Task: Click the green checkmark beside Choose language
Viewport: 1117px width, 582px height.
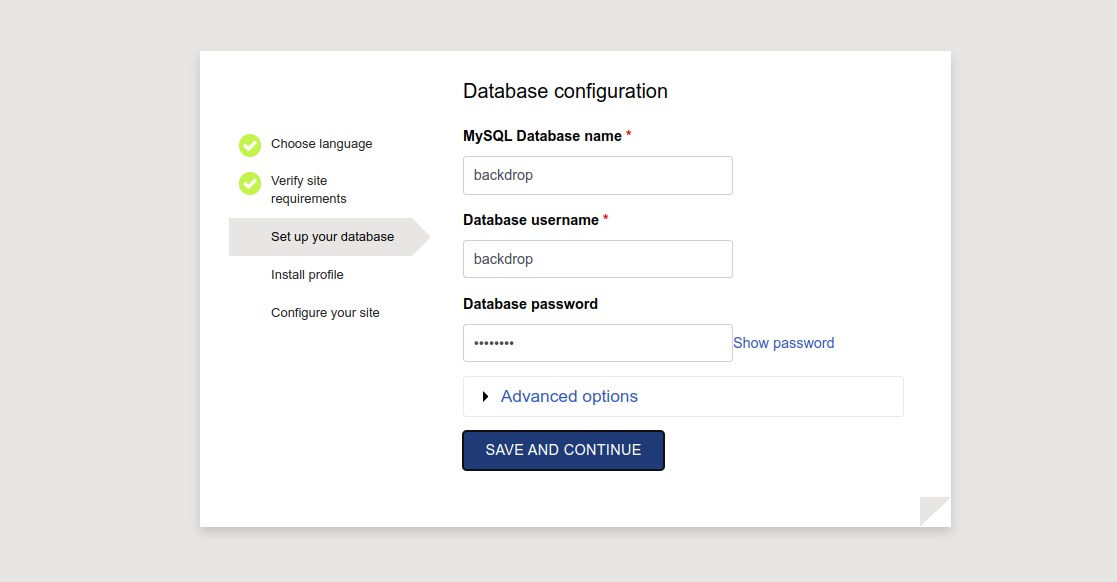Action: pyautogui.click(x=250, y=145)
